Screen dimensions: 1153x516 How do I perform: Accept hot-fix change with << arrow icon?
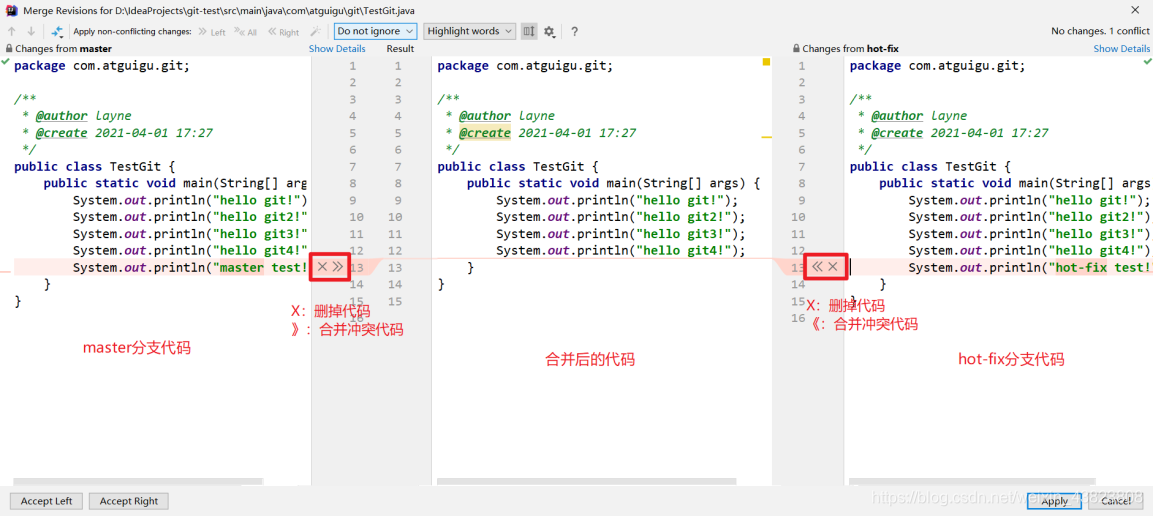[x=817, y=266]
